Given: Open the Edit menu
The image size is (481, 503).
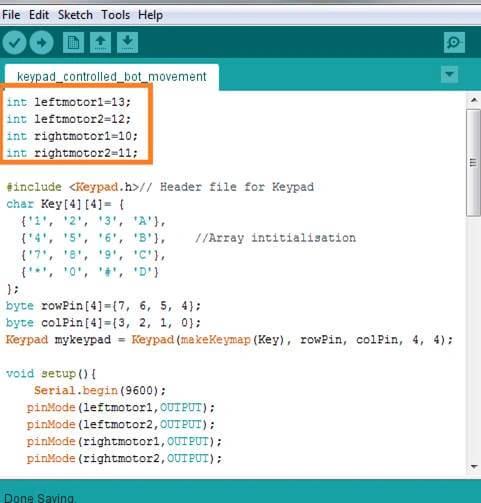Looking at the screenshot, I should pos(39,15).
